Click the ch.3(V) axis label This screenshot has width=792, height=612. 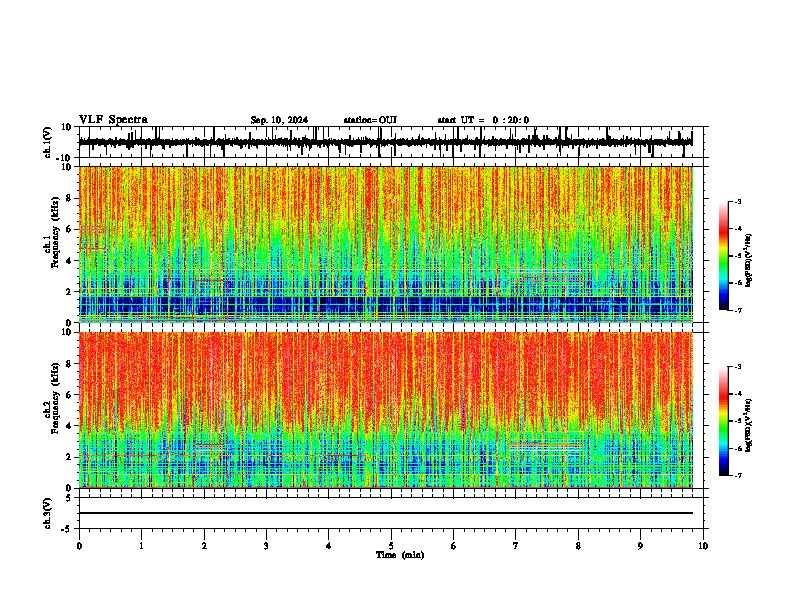pos(48,514)
